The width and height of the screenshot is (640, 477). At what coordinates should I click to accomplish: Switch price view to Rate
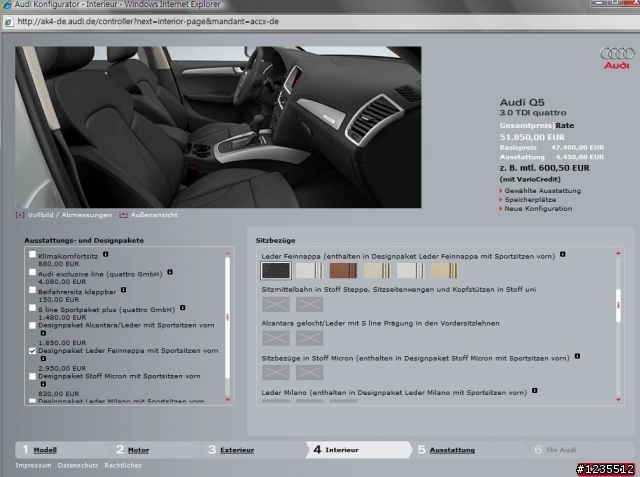(x=564, y=126)
